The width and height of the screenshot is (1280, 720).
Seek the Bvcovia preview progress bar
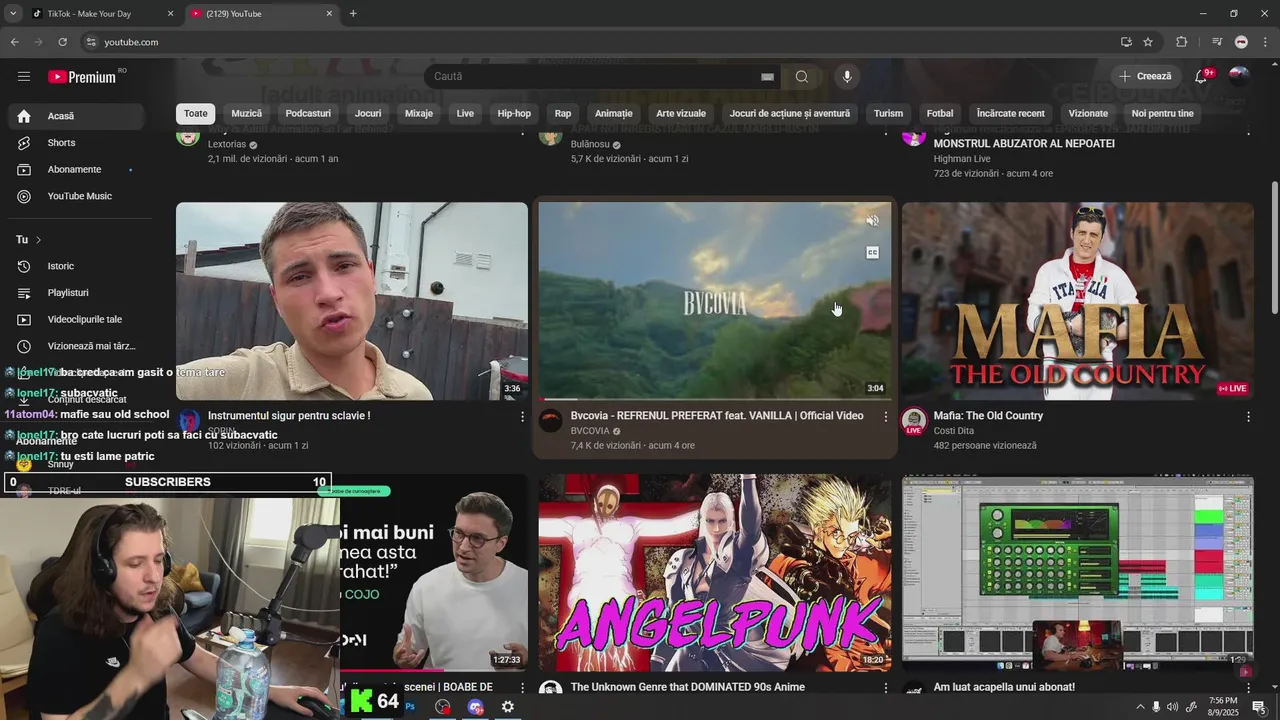pyautogui.click(x=714, y=399)
